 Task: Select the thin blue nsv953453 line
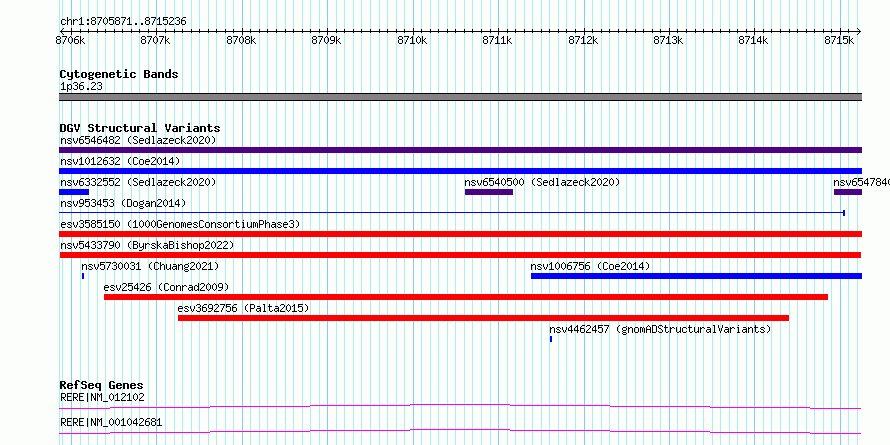[452, 213]
